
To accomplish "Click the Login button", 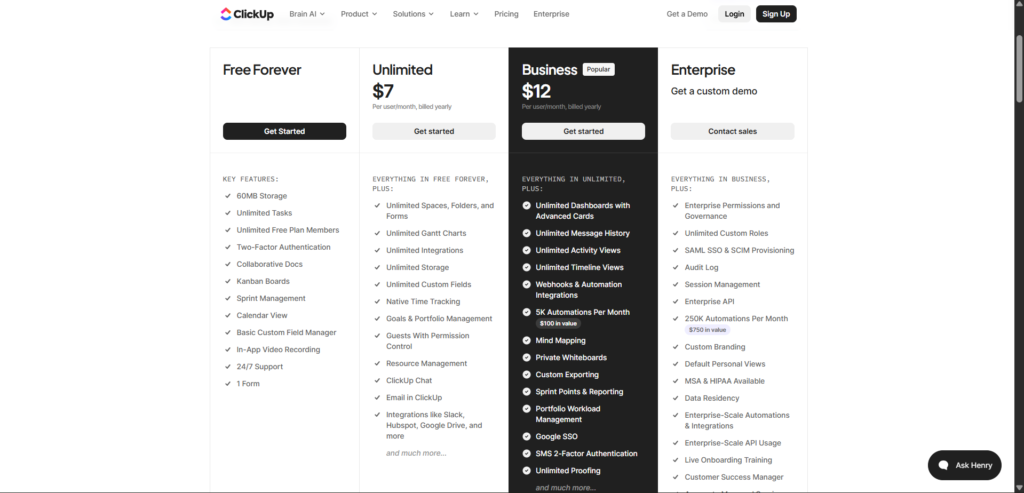I will 734,14.
